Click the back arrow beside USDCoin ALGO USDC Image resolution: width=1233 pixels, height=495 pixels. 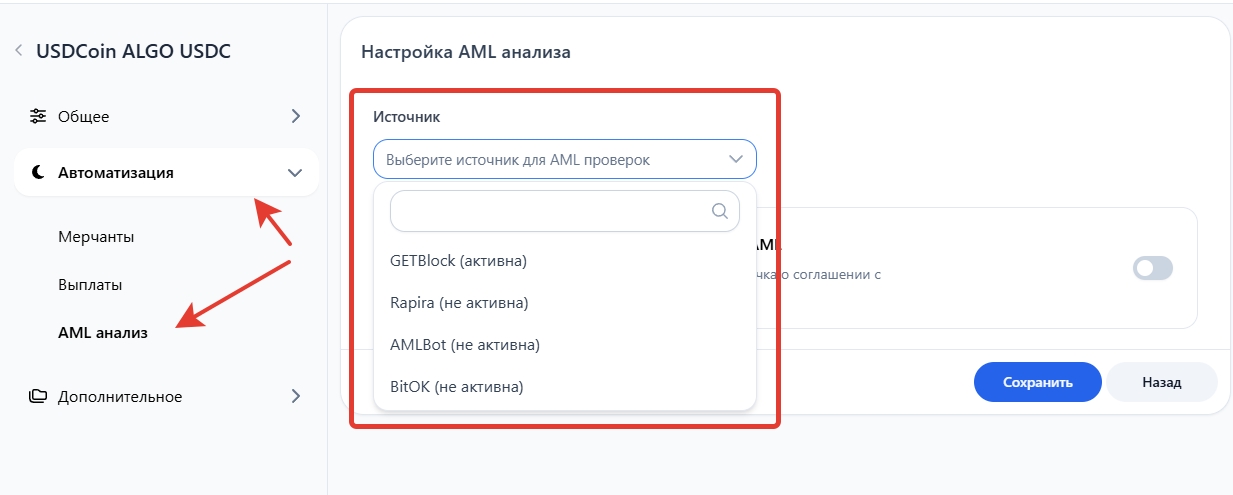pyautogui.click(x=18, y=51)
